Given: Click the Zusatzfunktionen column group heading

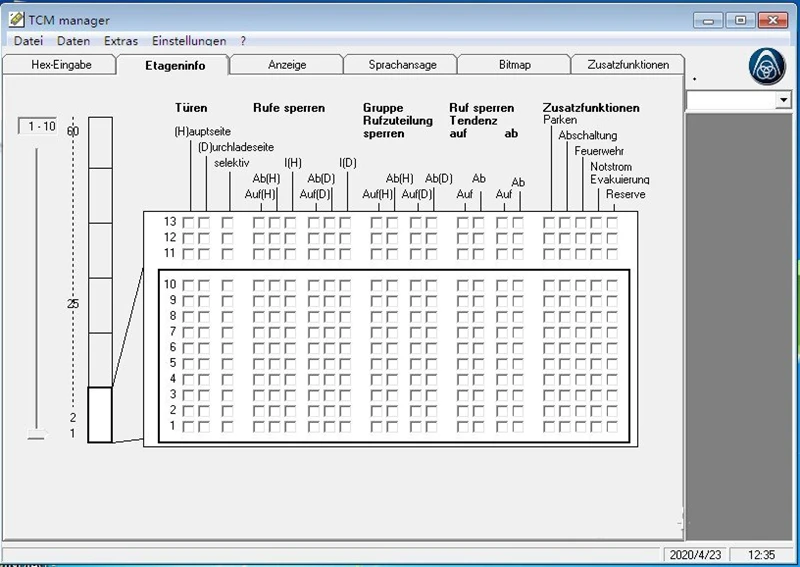Looking at the screenshot, I should 591,108.
